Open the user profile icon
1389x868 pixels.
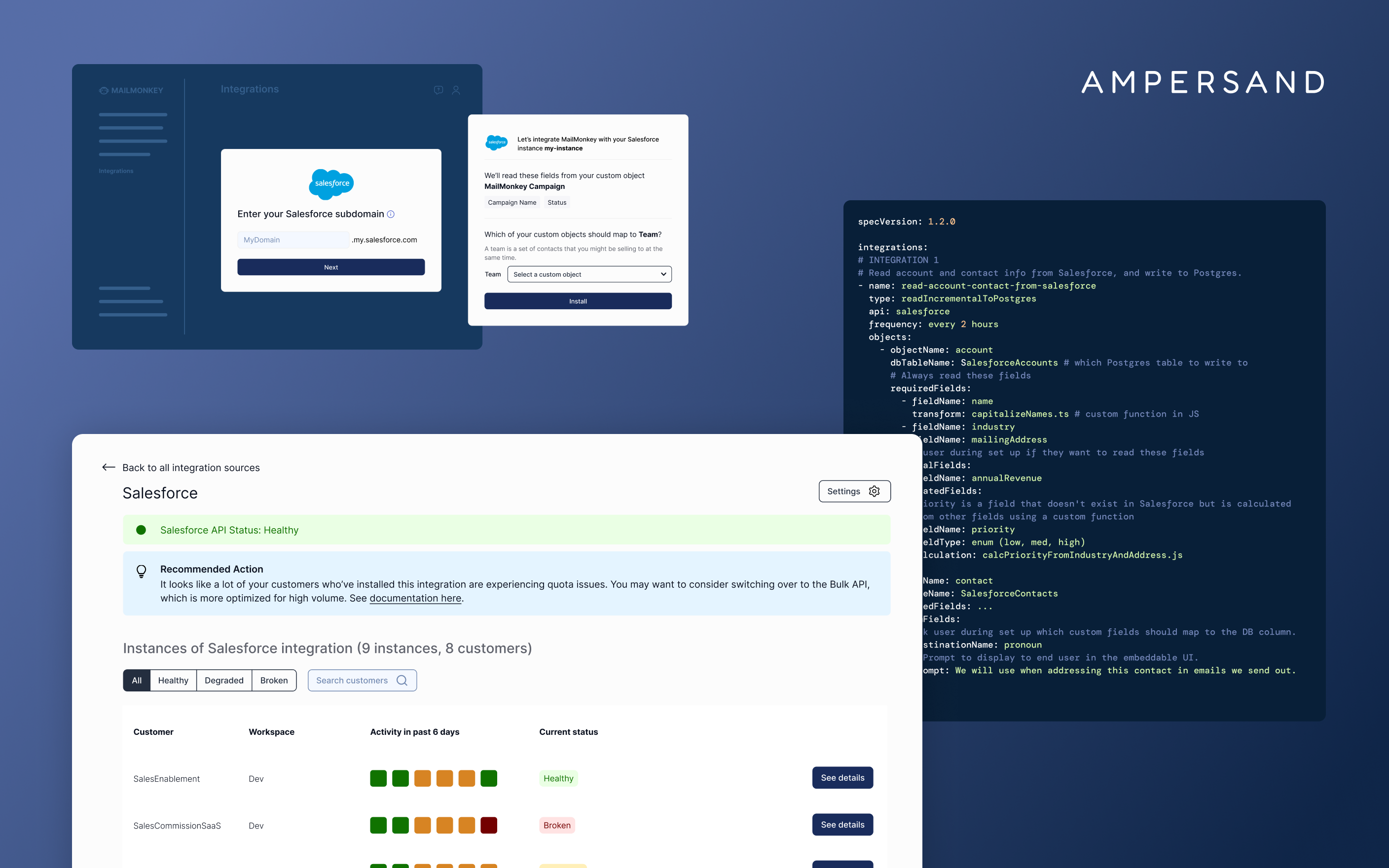point(456,90)
